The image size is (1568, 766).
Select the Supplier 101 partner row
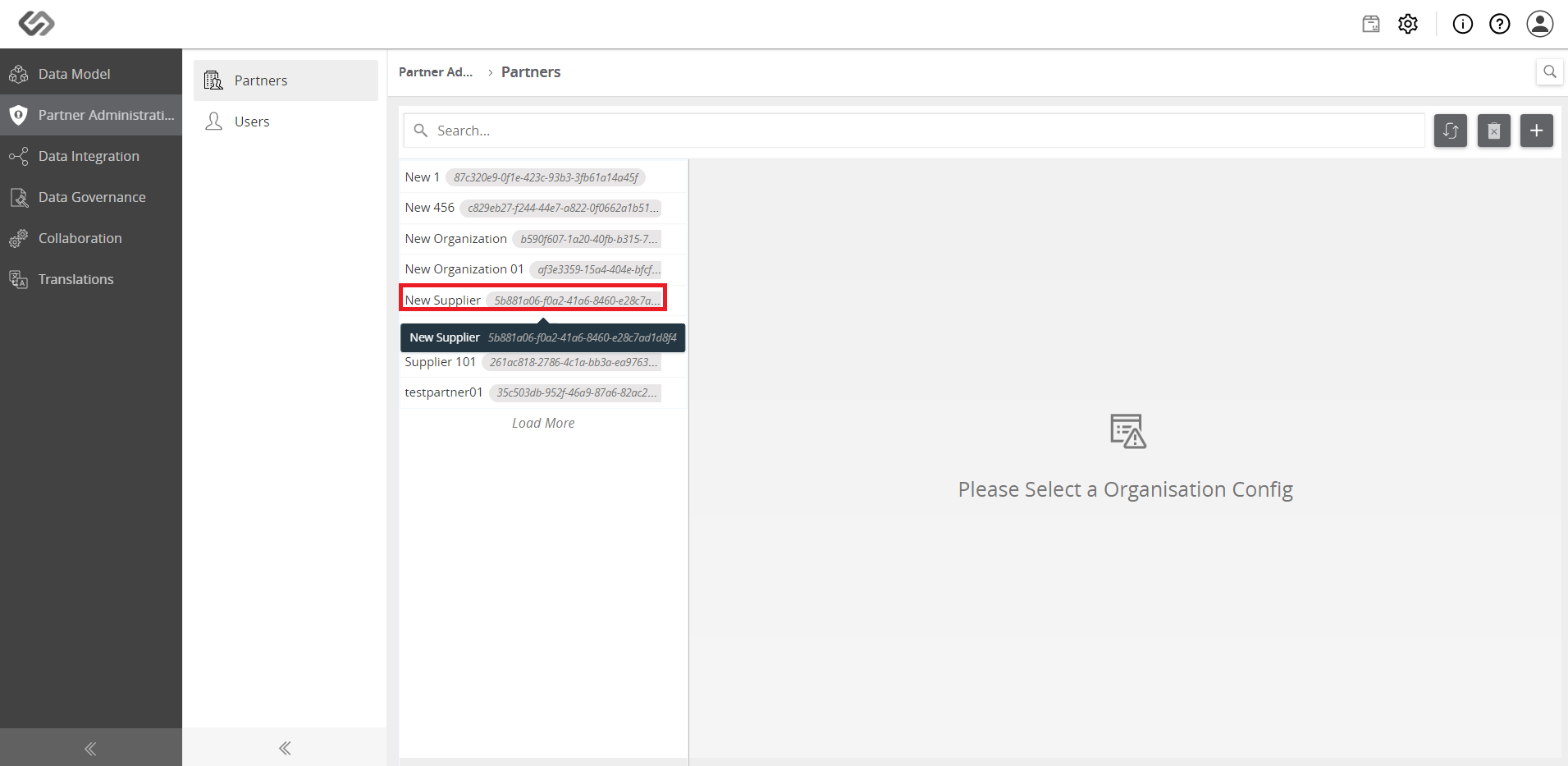543,362
